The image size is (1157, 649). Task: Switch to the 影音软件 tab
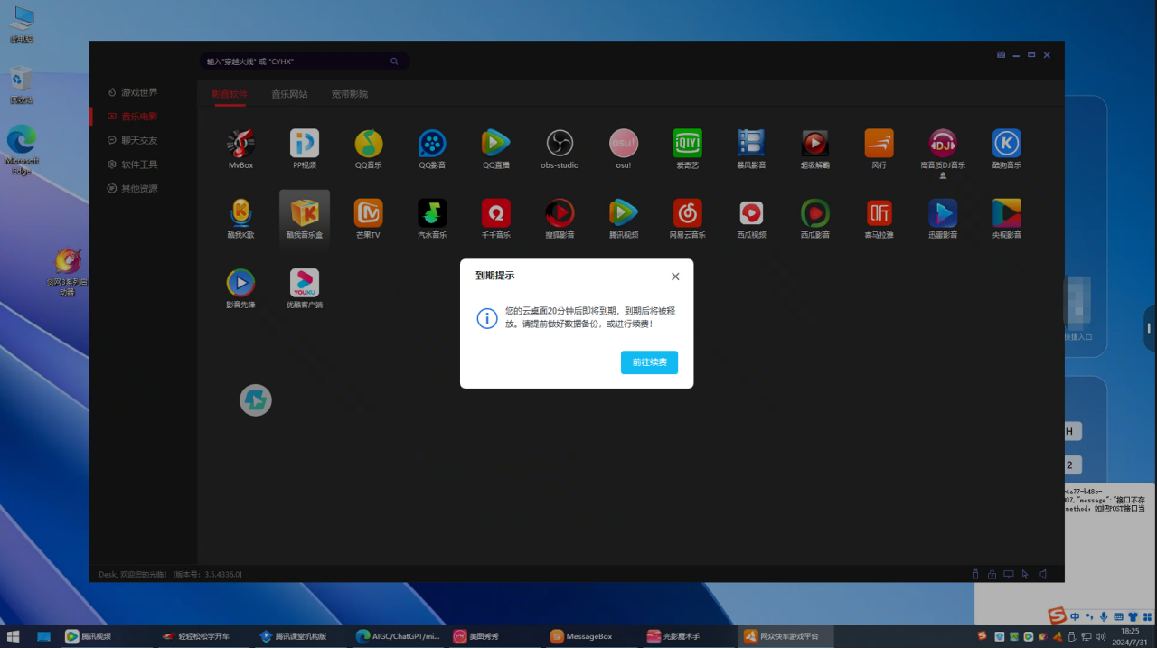(x=229, y=94)
